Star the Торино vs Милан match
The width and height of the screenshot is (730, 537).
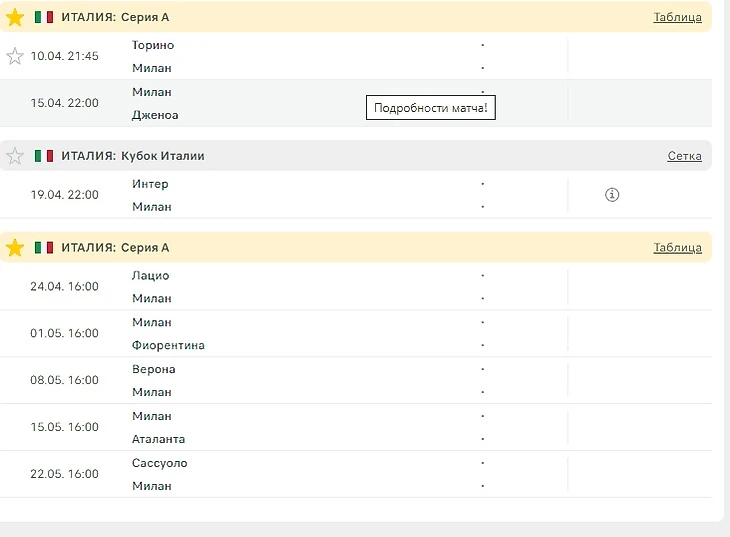click(15, 56)
